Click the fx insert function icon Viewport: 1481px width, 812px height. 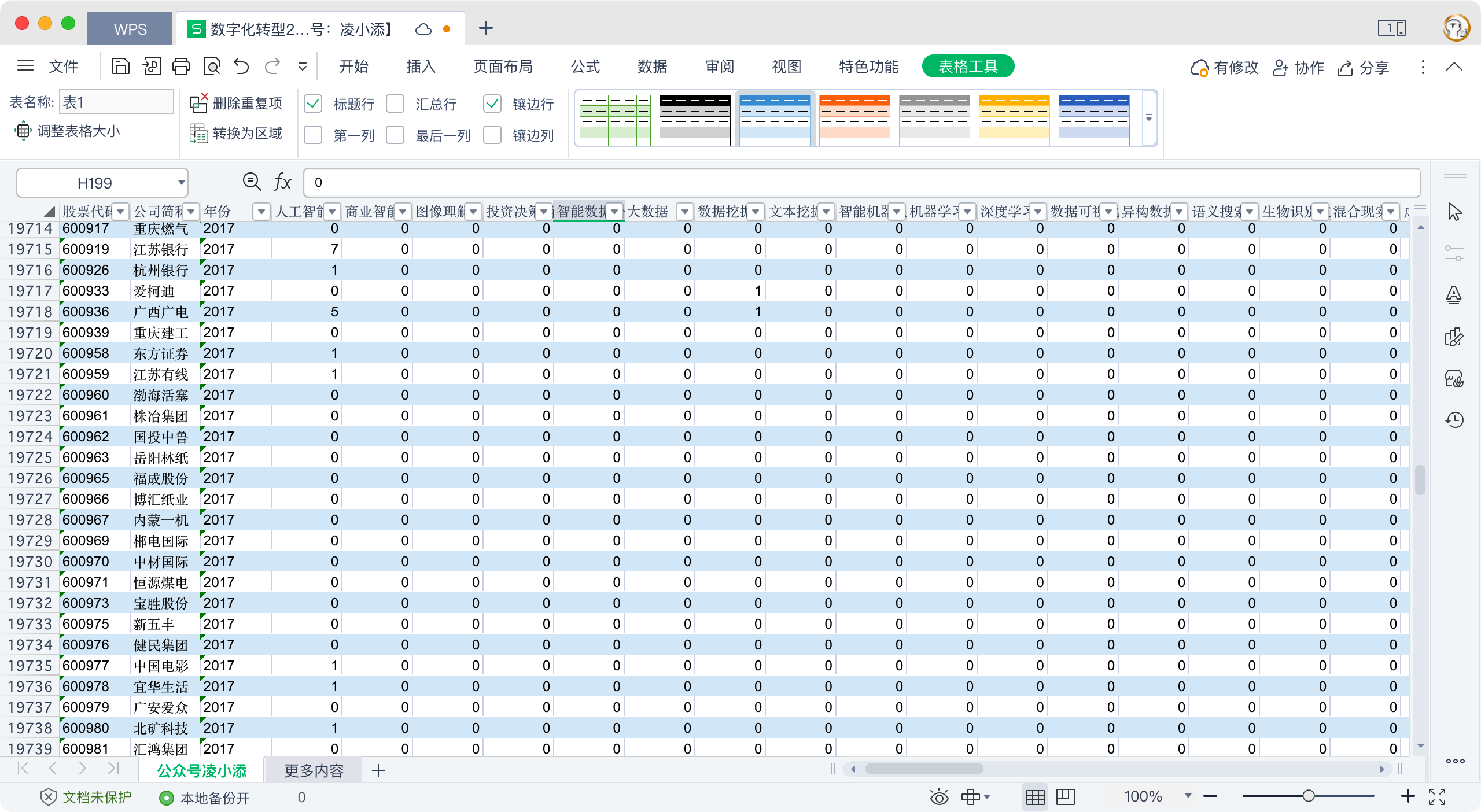click(282, 182)
